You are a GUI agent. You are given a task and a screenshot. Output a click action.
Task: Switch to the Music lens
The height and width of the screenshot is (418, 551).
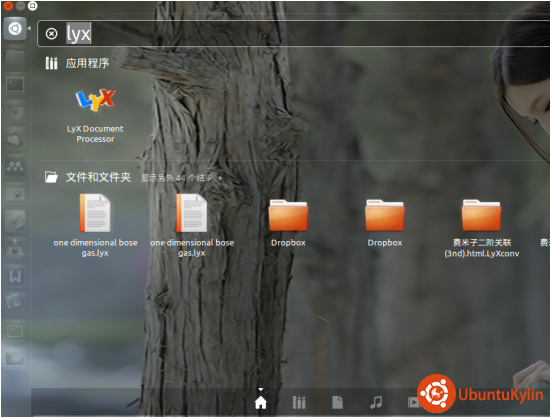click(376, 403)
